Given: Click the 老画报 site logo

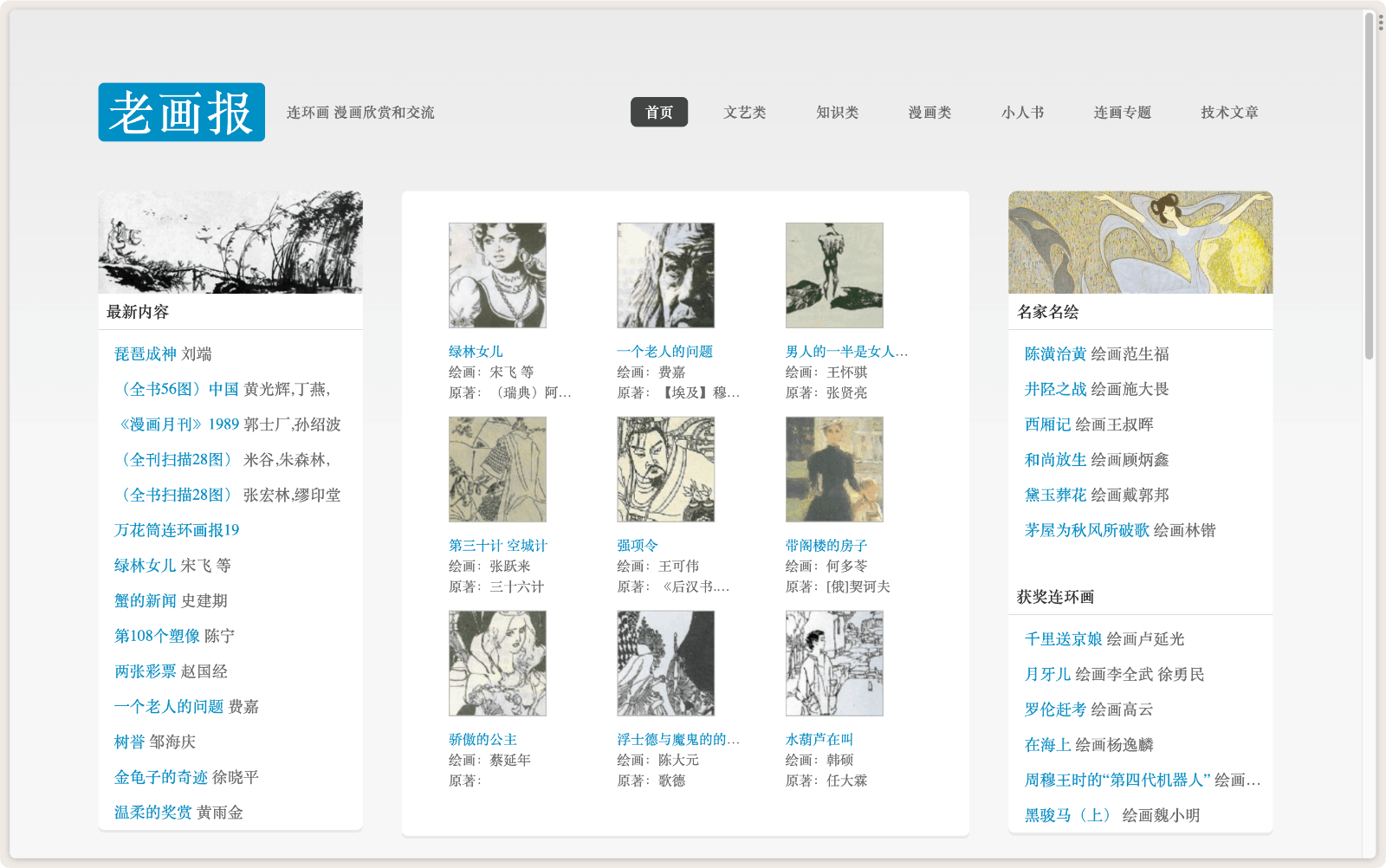Looking at the screenshot, I should (x=181, y=113).
